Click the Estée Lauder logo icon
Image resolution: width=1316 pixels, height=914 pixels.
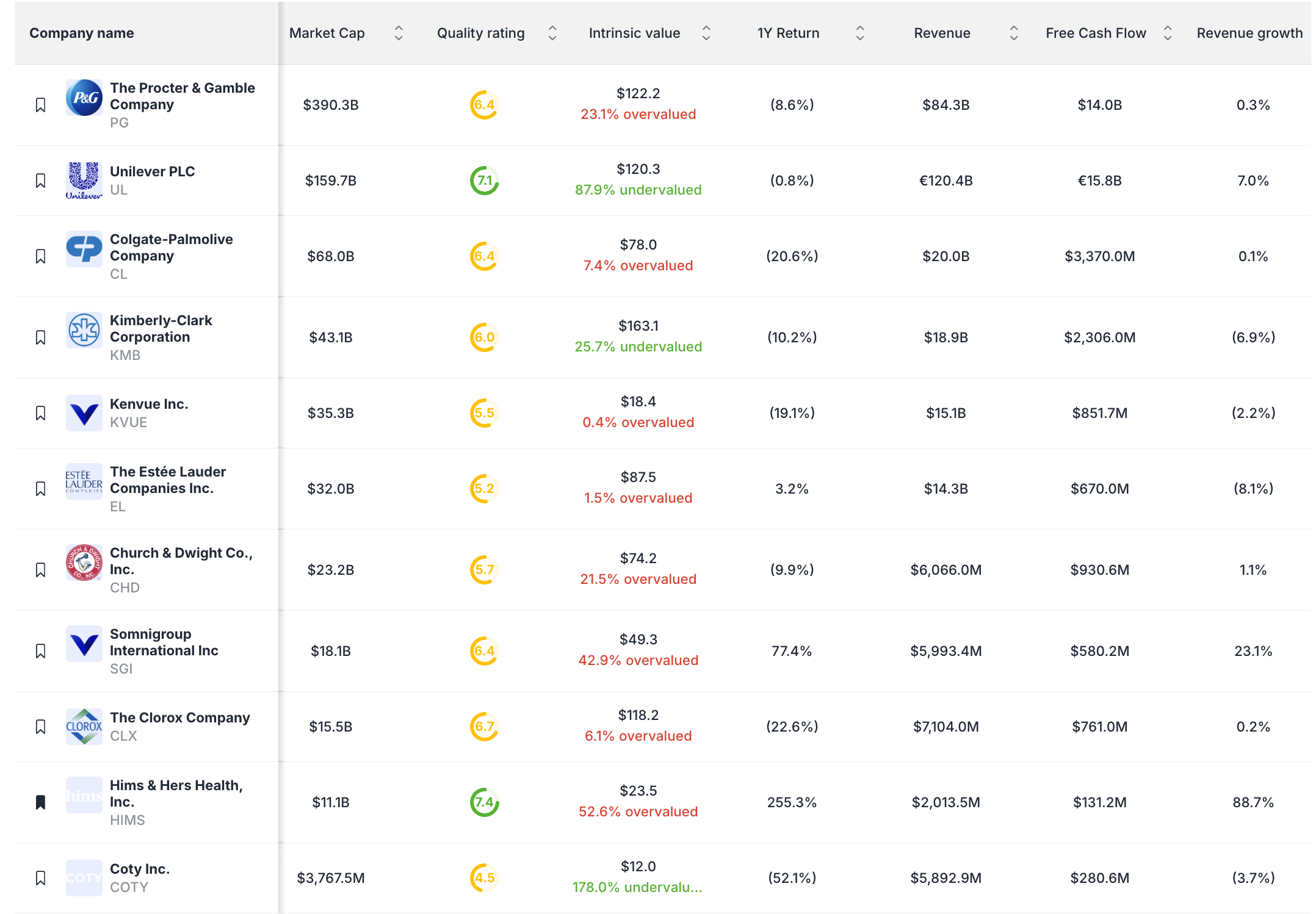(x=84, y=481)
